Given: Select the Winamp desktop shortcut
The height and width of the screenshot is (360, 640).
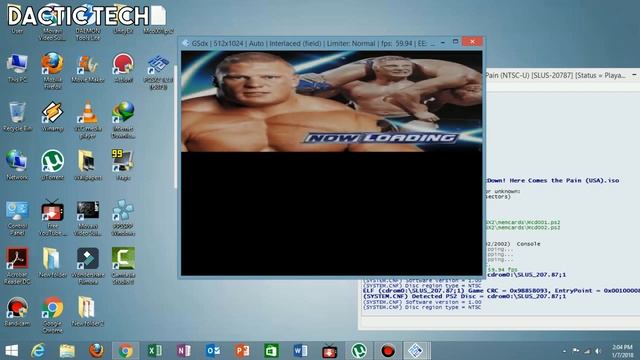Looking at the screenshot, I should pos(52,116).
